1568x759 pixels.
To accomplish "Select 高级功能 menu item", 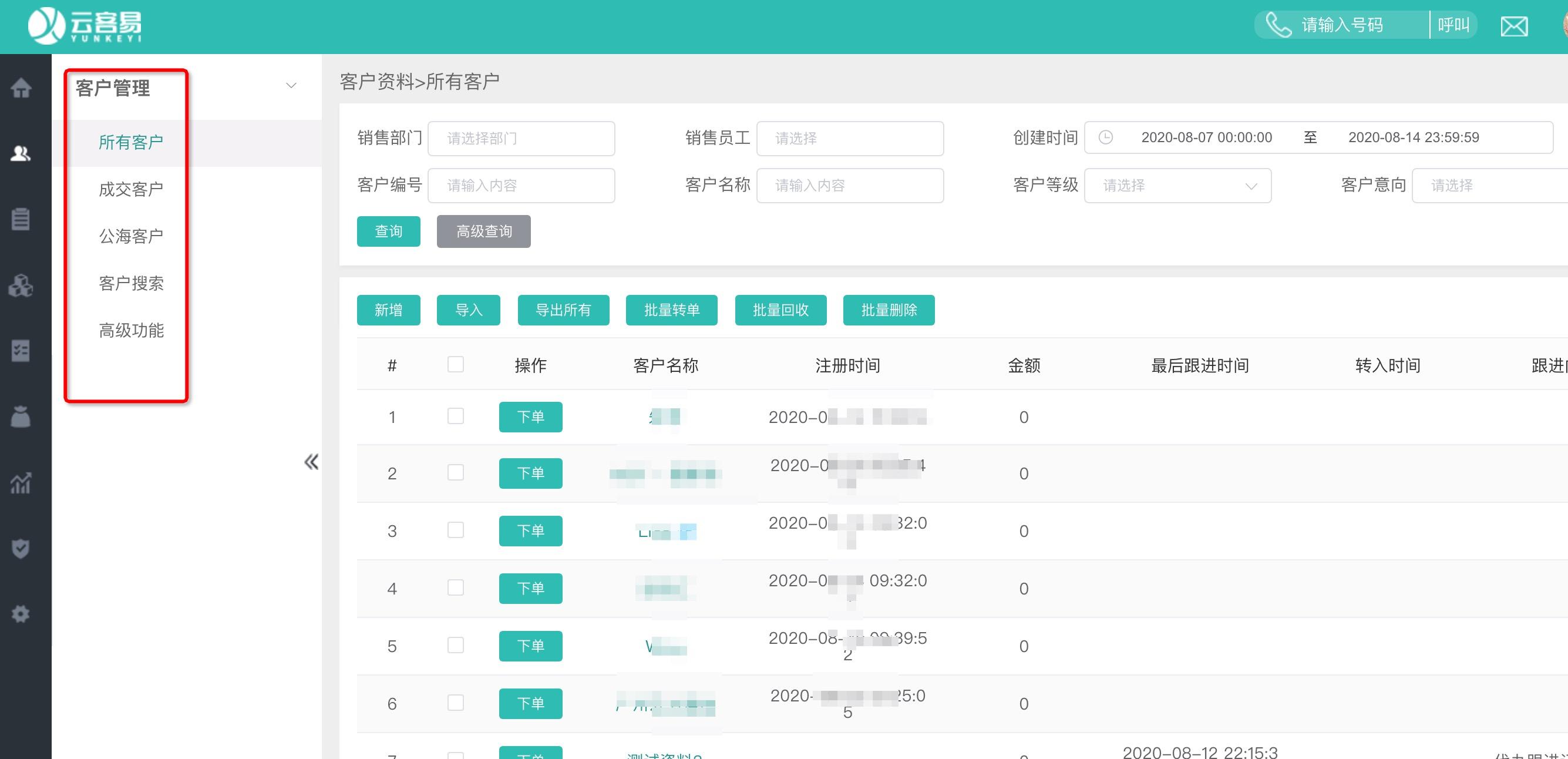I will pos(131,331).
